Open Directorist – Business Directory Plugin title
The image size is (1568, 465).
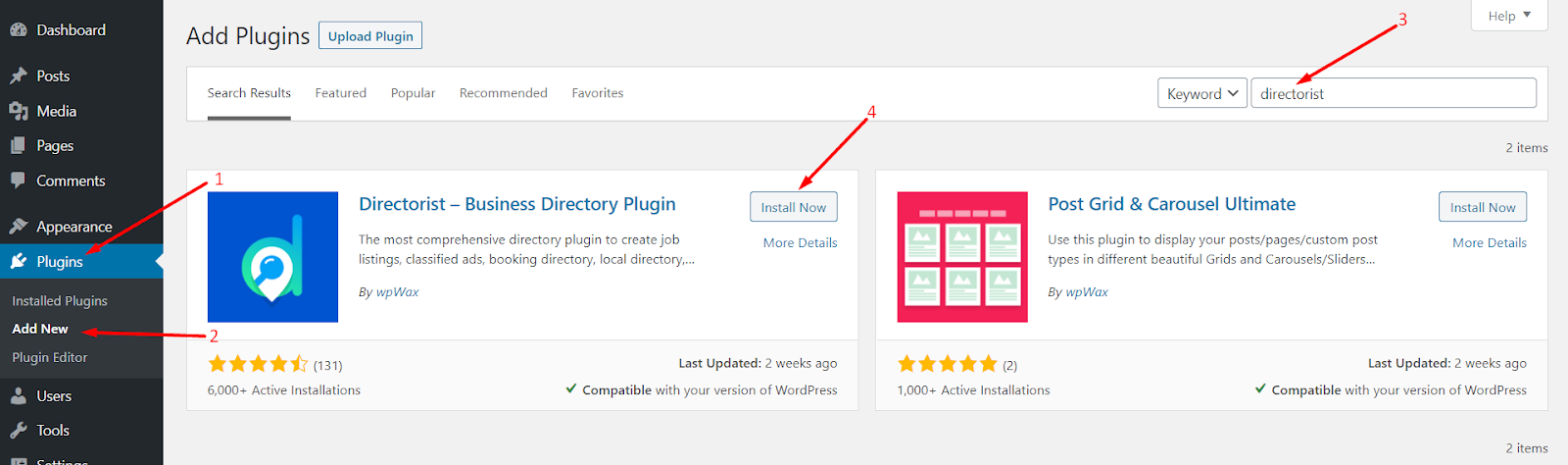517,204
